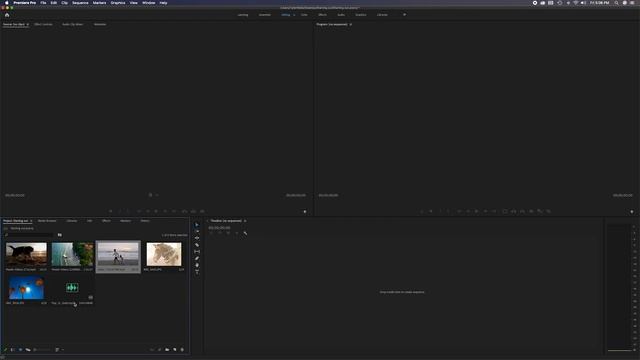Open the Source monitor Button Editor plus icon
The image size is (640, 360).
point(305,211)
